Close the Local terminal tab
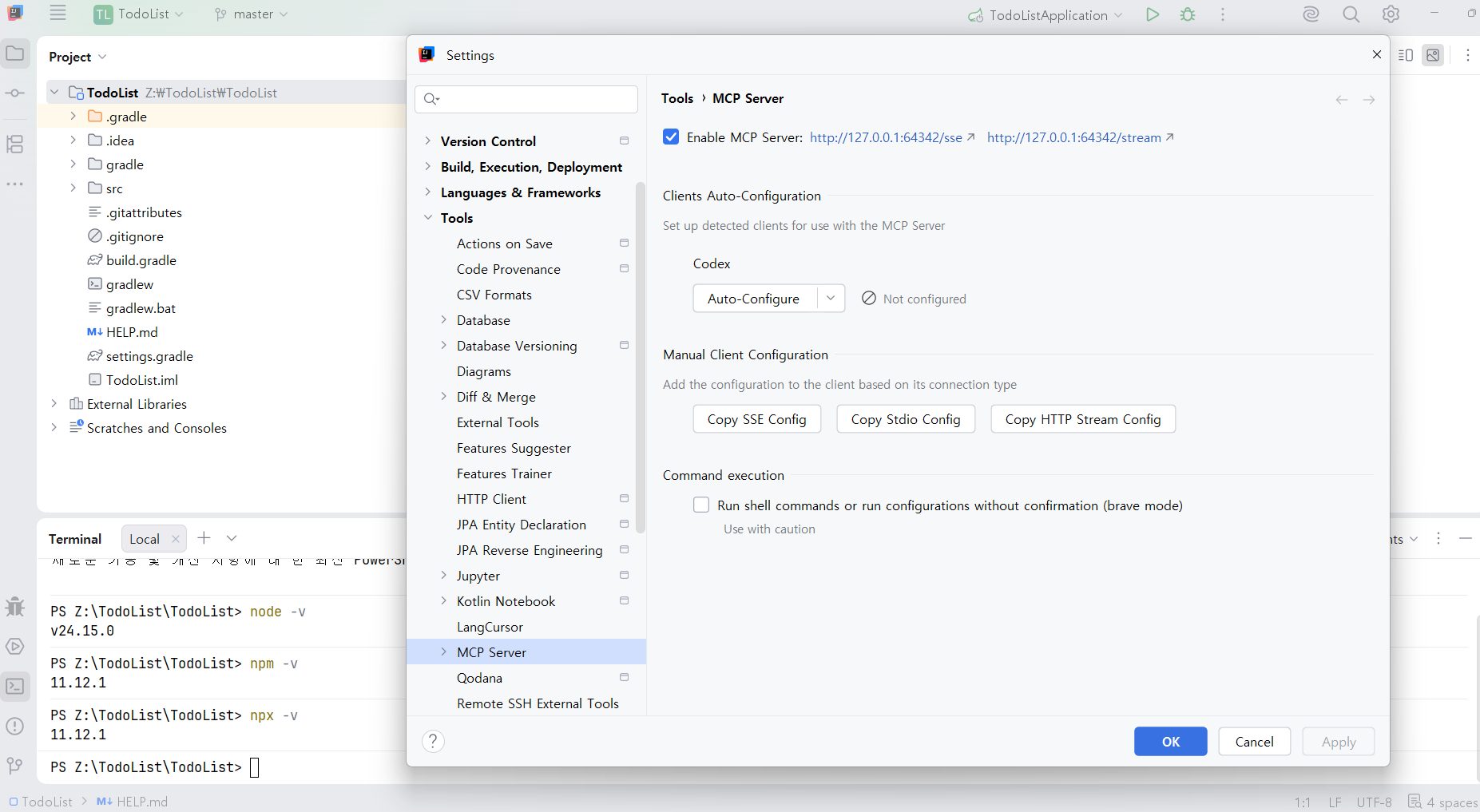Image resolution: width=1480 pixels, height=812 pixels. 176,539
